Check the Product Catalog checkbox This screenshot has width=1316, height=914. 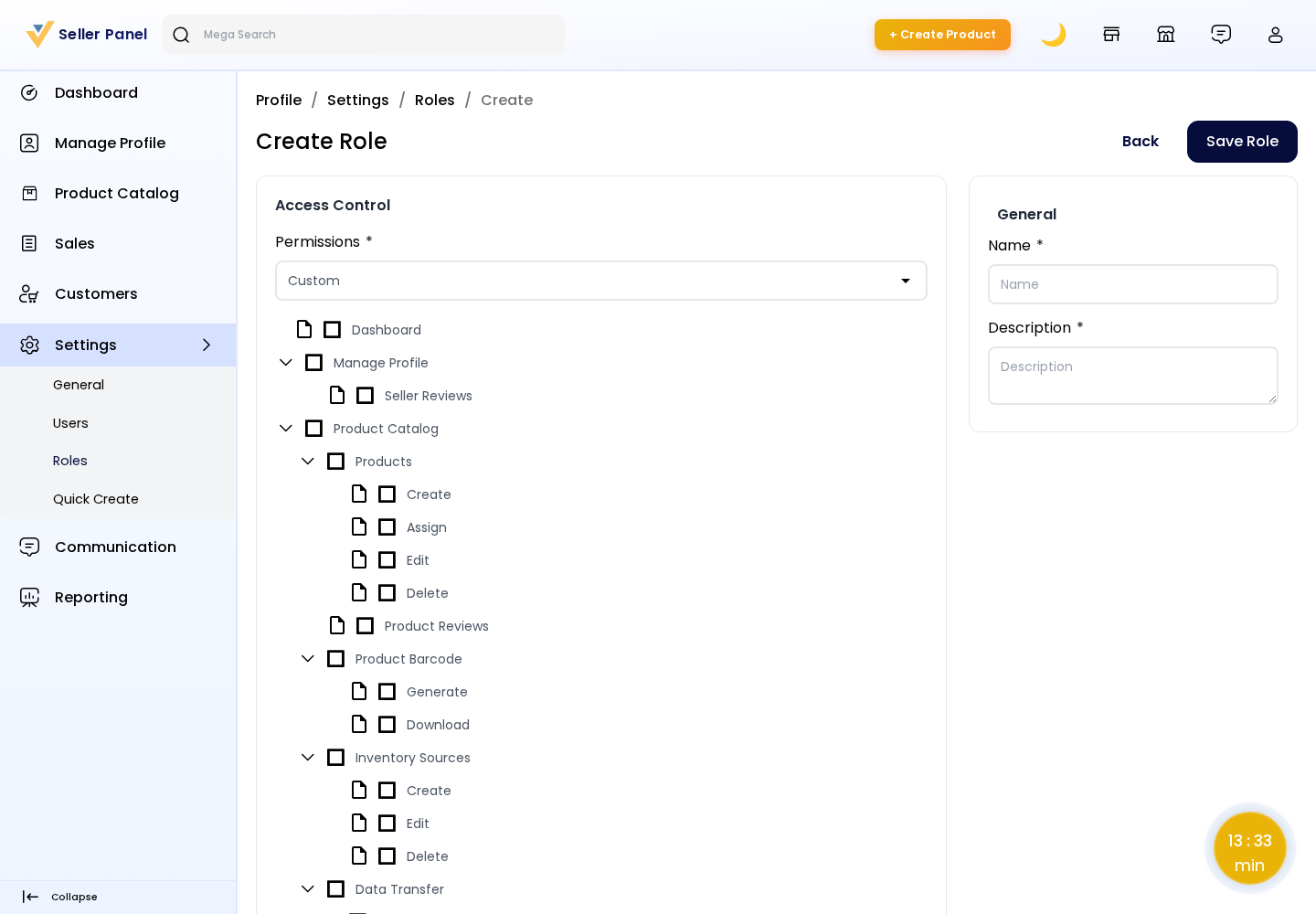pos(314,428)
